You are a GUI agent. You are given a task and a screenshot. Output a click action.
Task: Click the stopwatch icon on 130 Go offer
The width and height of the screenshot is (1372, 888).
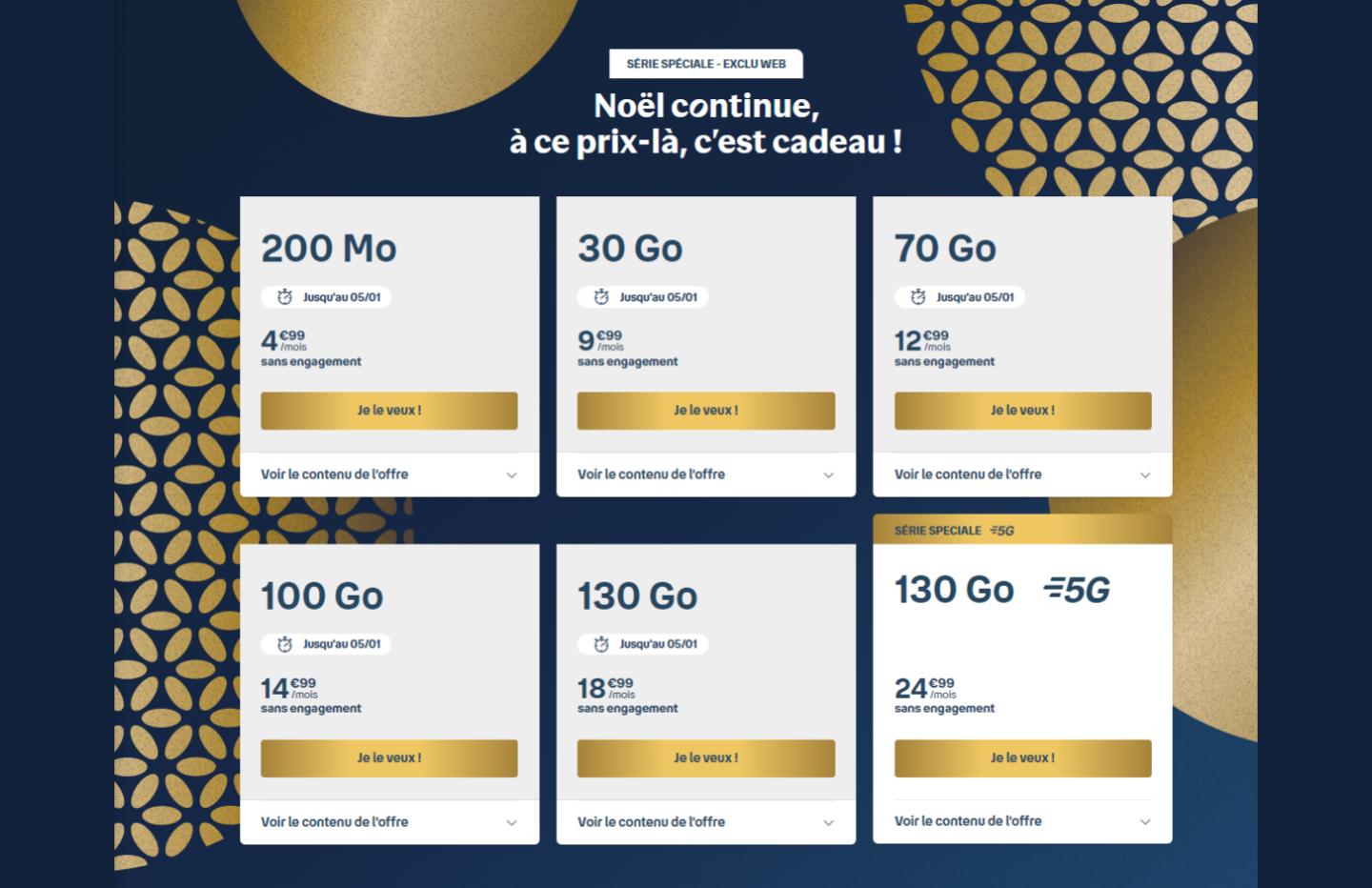(x=600, y=644)
